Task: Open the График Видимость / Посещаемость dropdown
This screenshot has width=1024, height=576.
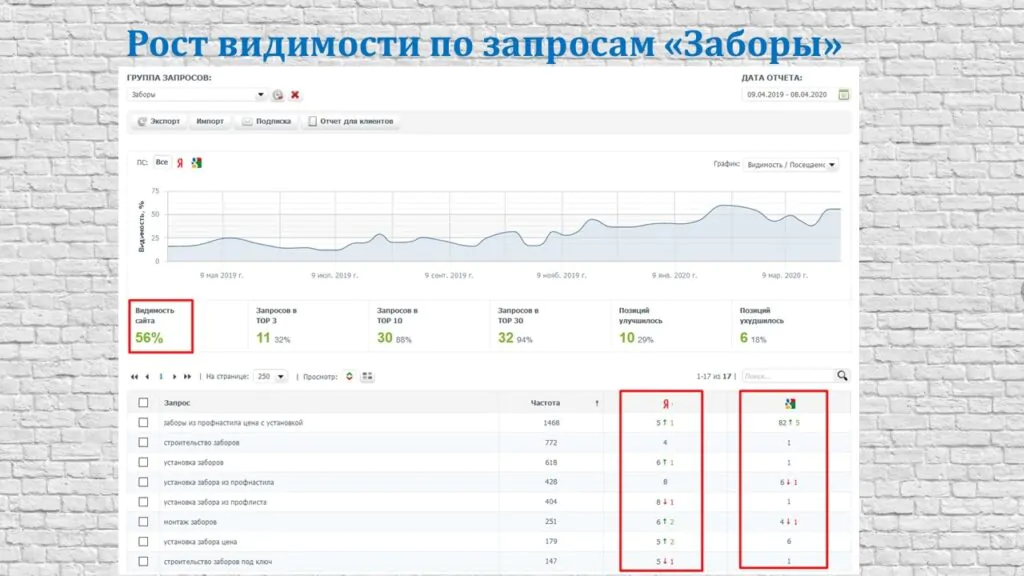Action: click(x=791, y=165)
